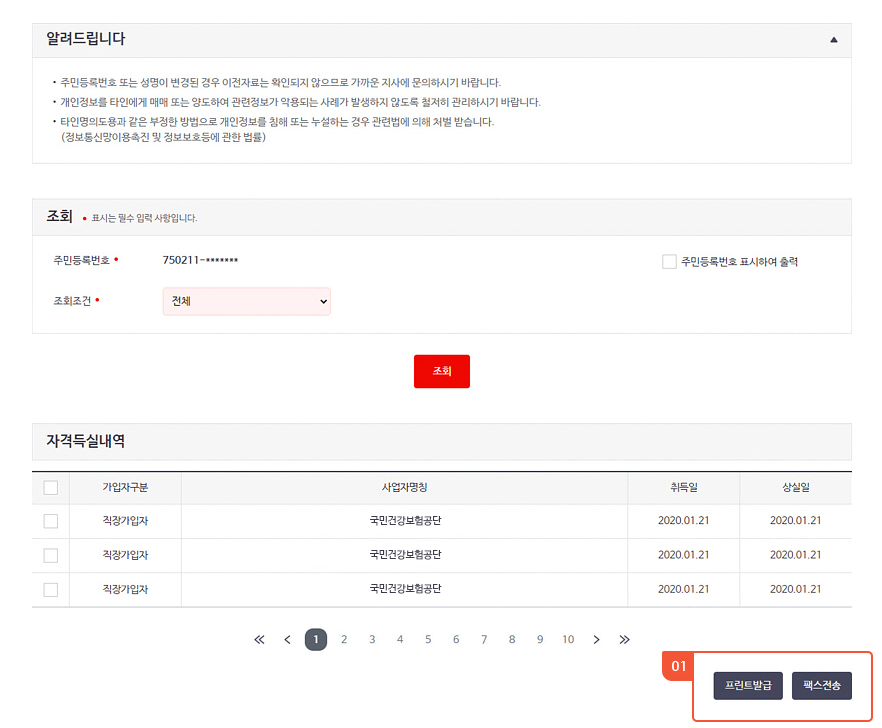882x728 pixels.
Task: Check the first 직장가입자 row checkbox
Action: point(51,521)
